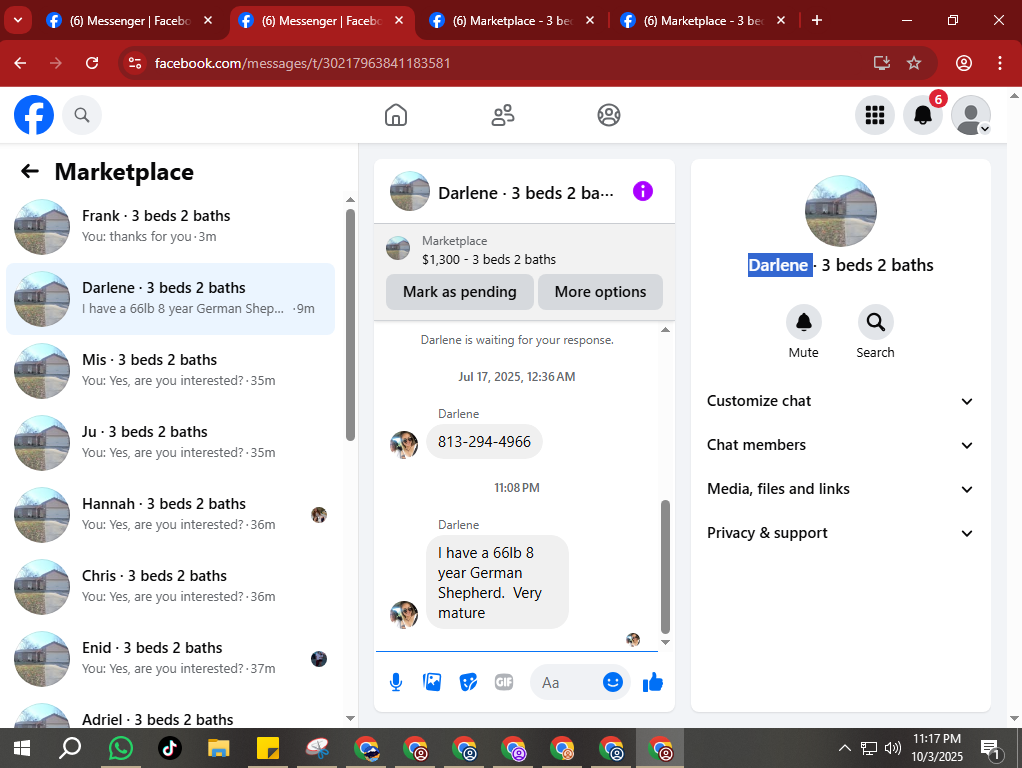The width and height of the screenshot is (1022, 768).
Task: Open Mis conversation
Action: 170,371
